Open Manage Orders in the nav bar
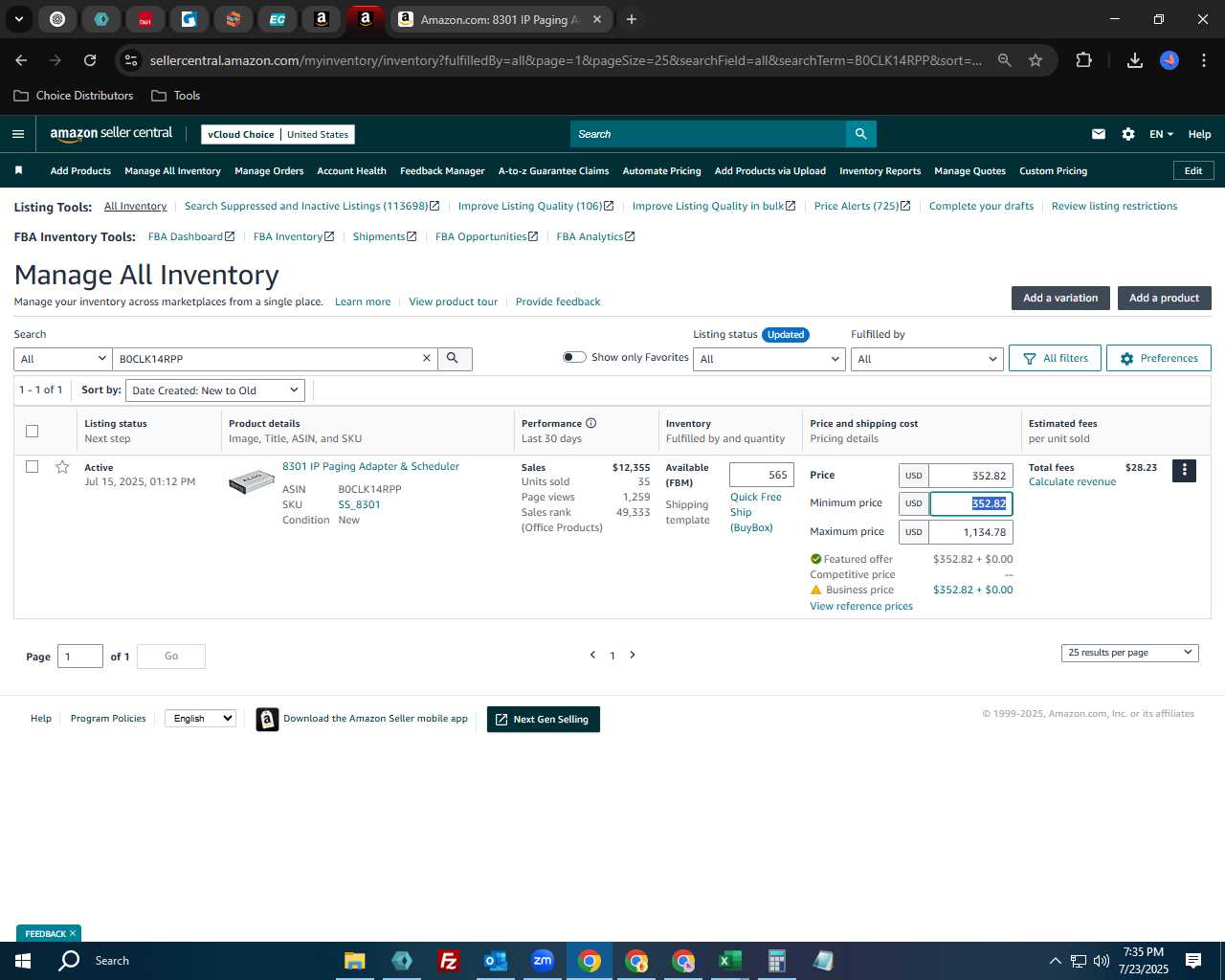The image size is (1225, 980). 269,170
